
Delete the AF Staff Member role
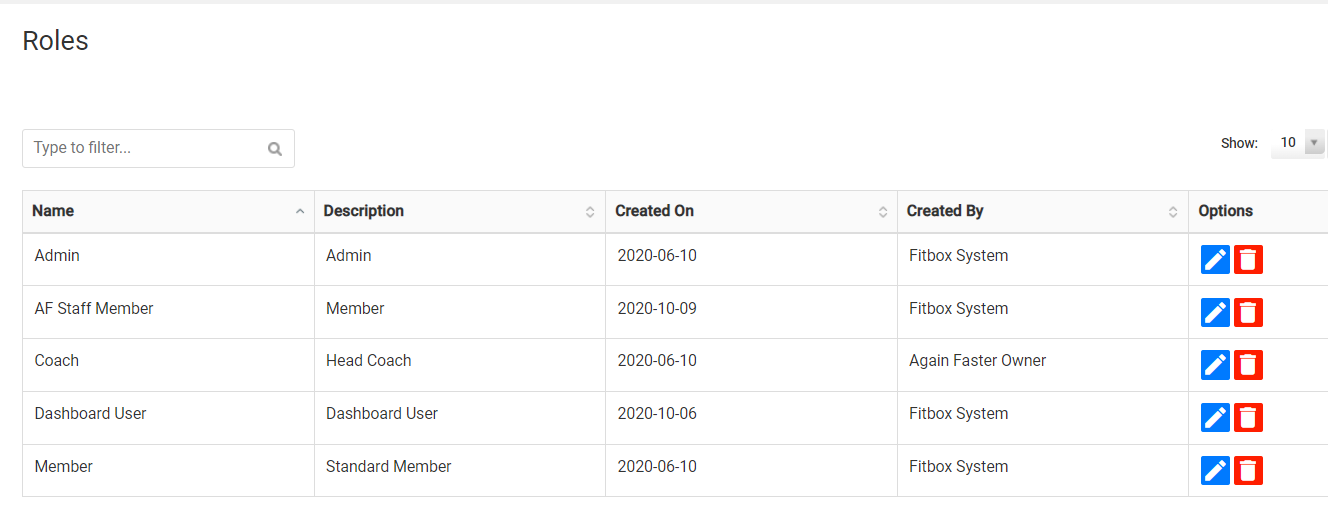(1248, 312)
